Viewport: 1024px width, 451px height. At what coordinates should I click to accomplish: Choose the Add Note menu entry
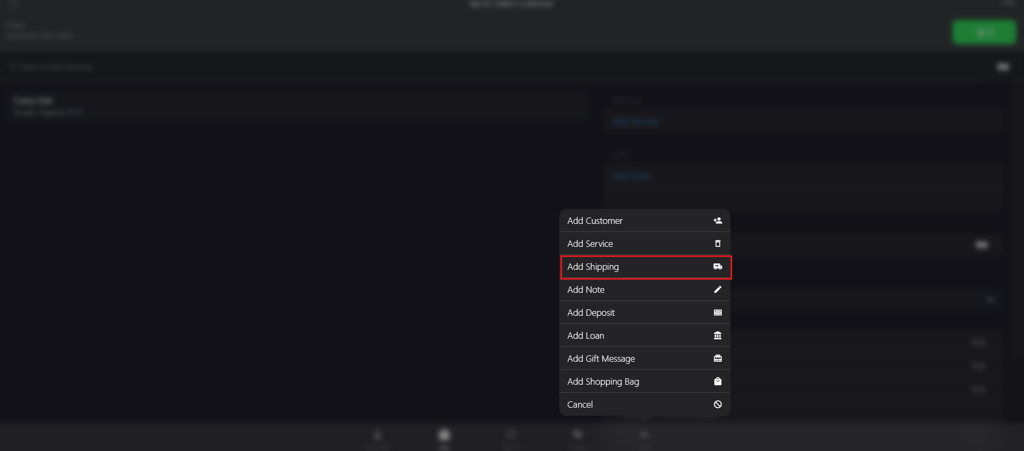[645, 290]
